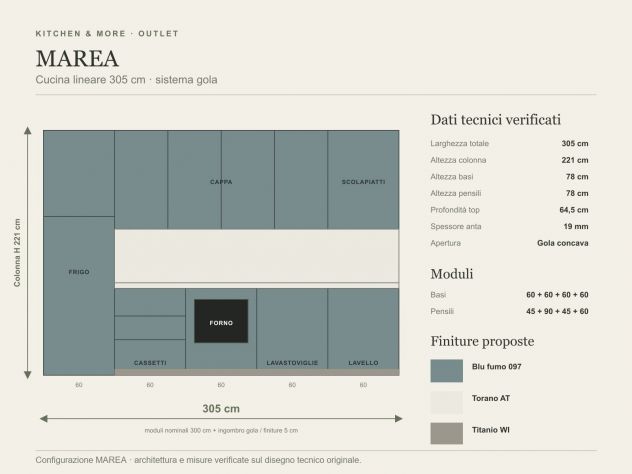Click the CAPPA wall cabinet label
632x474 pixels.
pos(221,182)
